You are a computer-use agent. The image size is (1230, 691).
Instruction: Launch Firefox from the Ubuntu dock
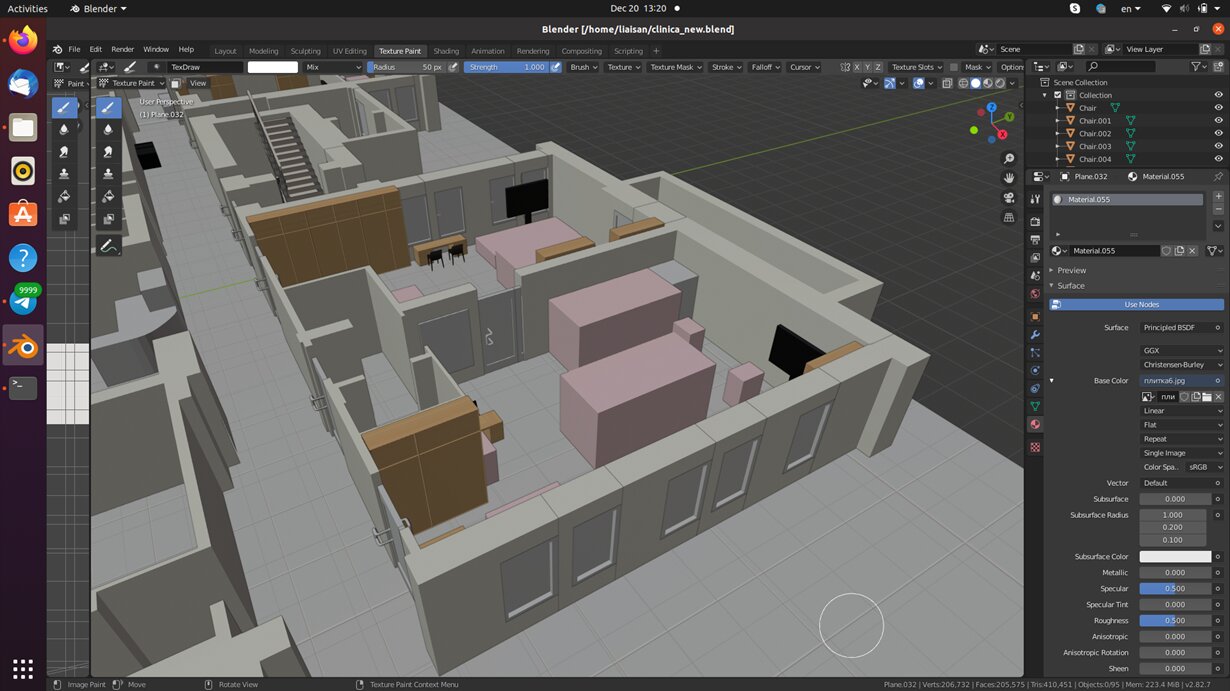point(23,41)
